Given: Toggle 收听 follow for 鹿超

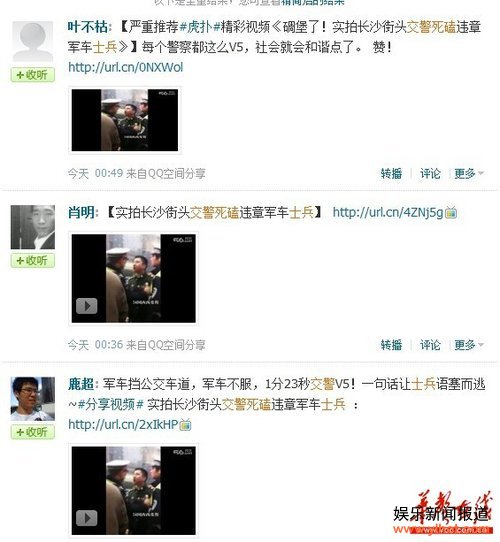Looking at the screenshot, I should tap(33, 432).
